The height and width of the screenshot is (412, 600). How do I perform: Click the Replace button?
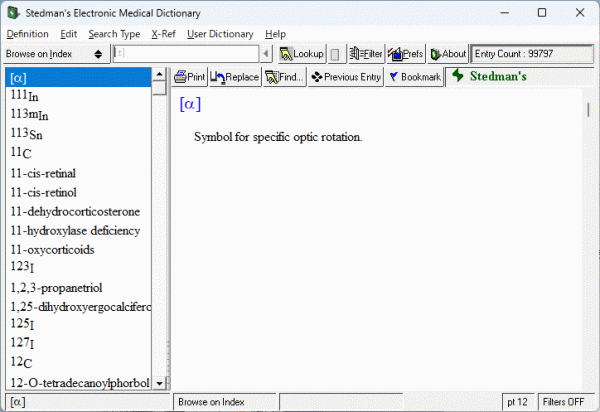click(235, 77)
